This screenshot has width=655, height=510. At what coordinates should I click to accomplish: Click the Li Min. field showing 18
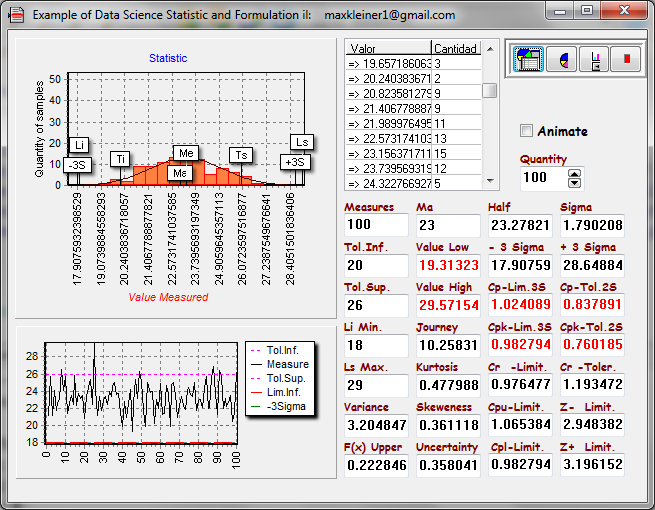[375, 345]
